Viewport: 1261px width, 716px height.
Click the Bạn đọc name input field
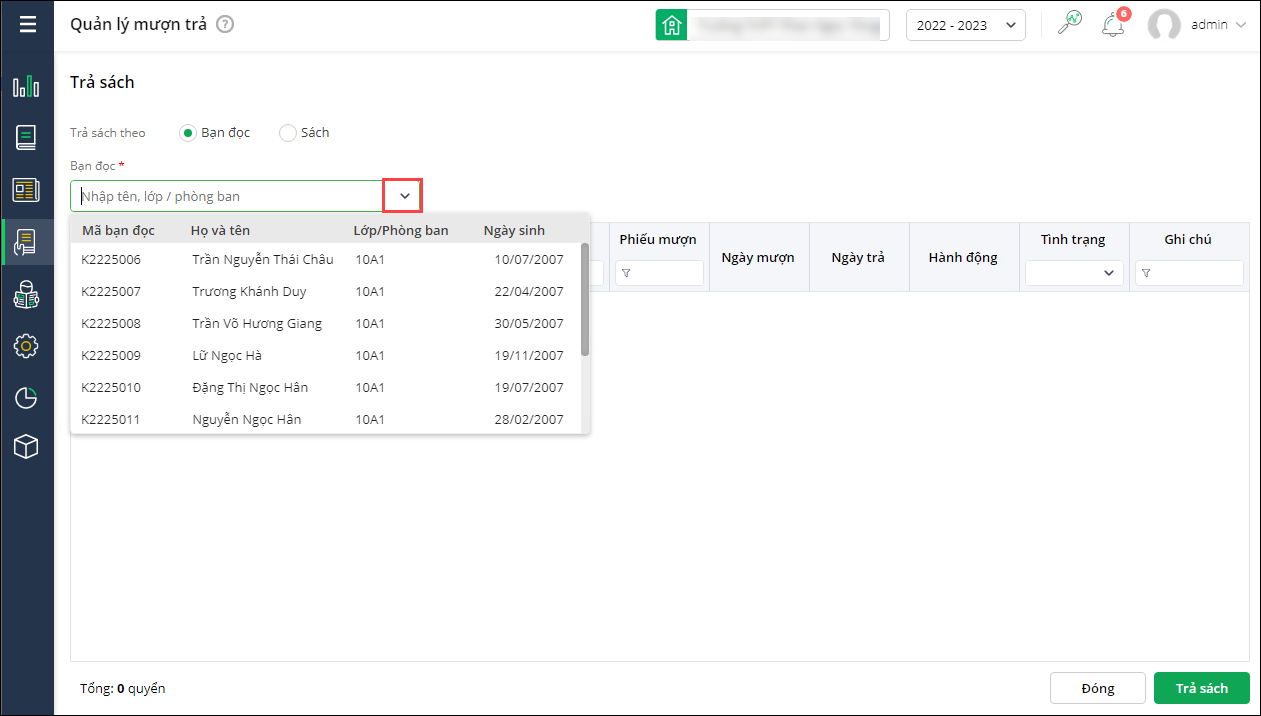click(x=228, y=196)
